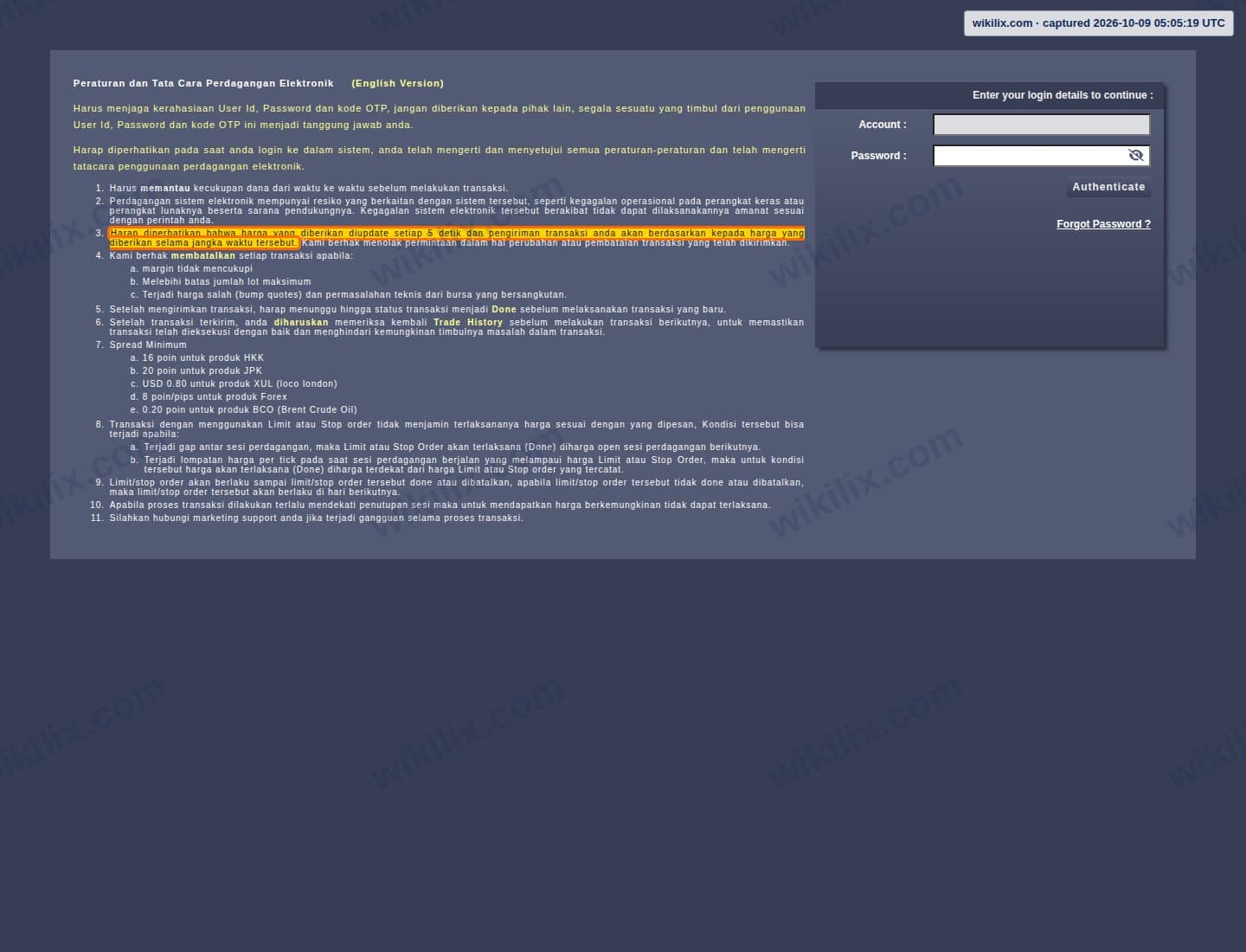
Task: Select the line "margin tidak mencukupi"
Action: tap(197, 269)
